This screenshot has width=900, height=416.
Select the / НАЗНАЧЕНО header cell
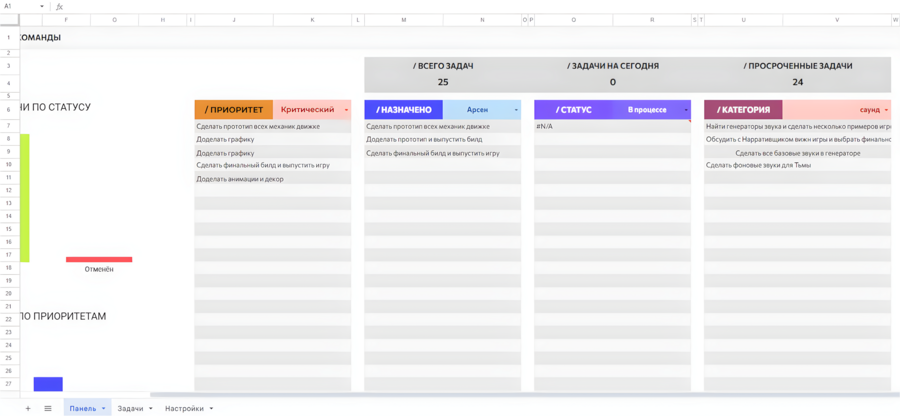(x=404, y=110)
